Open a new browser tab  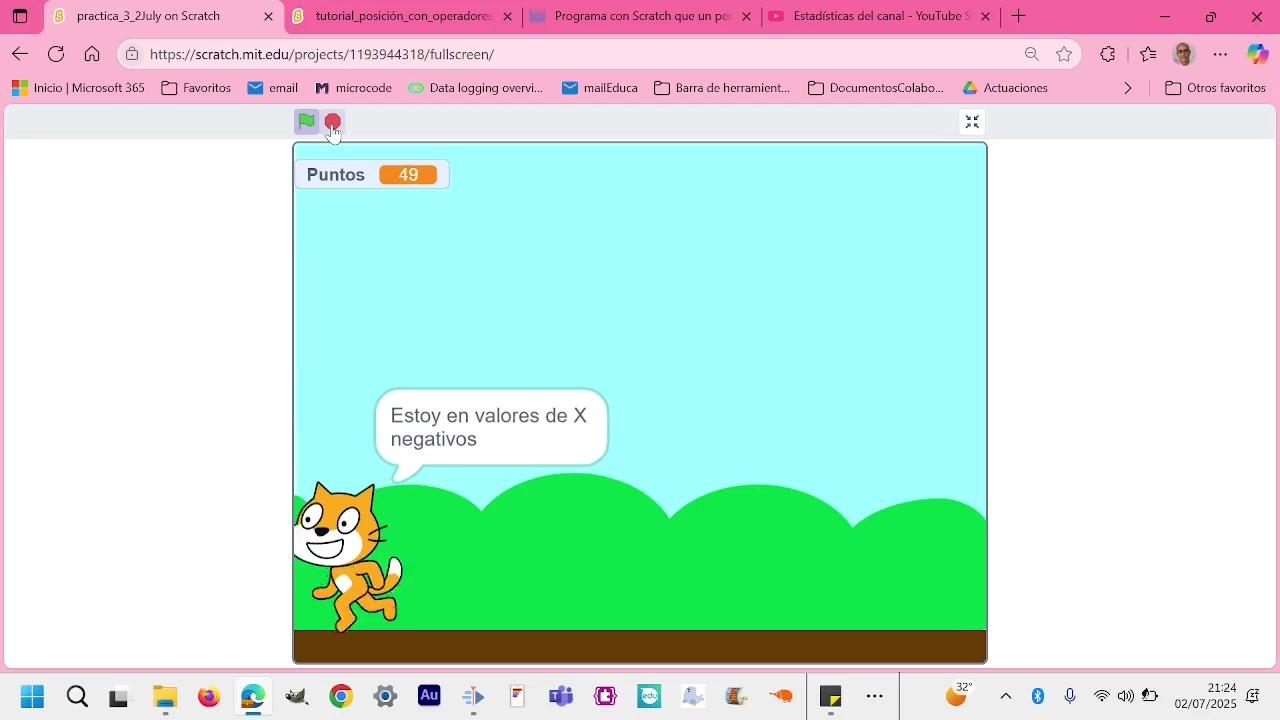point(1018,16)
